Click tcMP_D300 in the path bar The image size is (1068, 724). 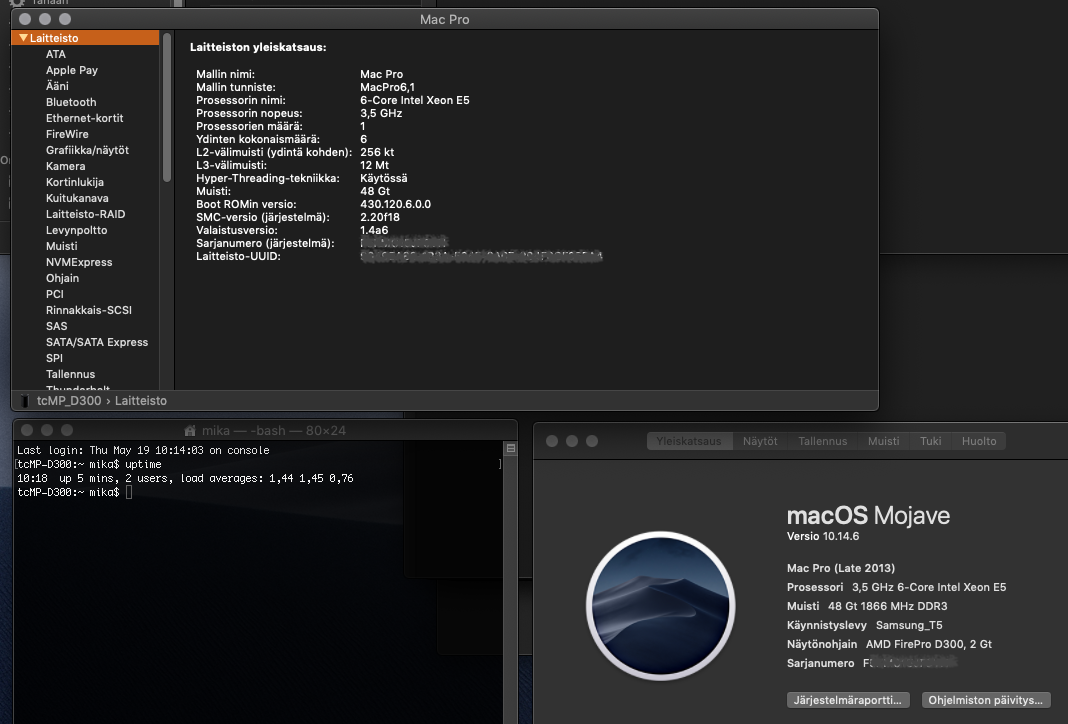click(69, 400)
